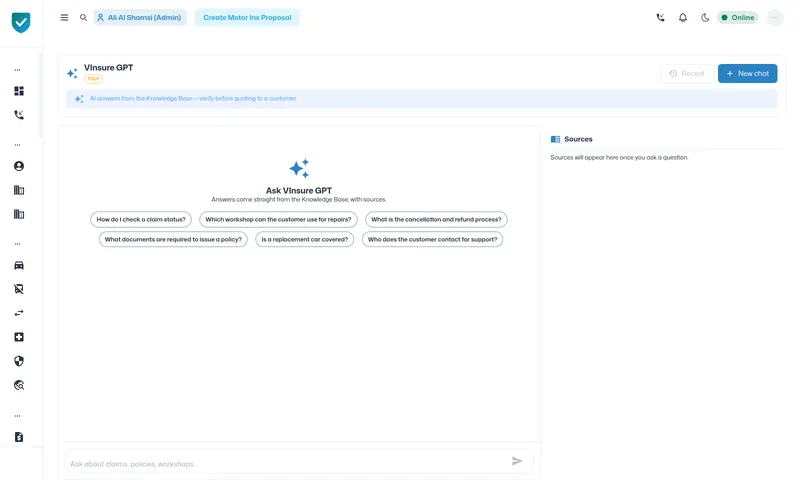Select Ali Al Shamsi (Admin) user chip

coord(140,17)
